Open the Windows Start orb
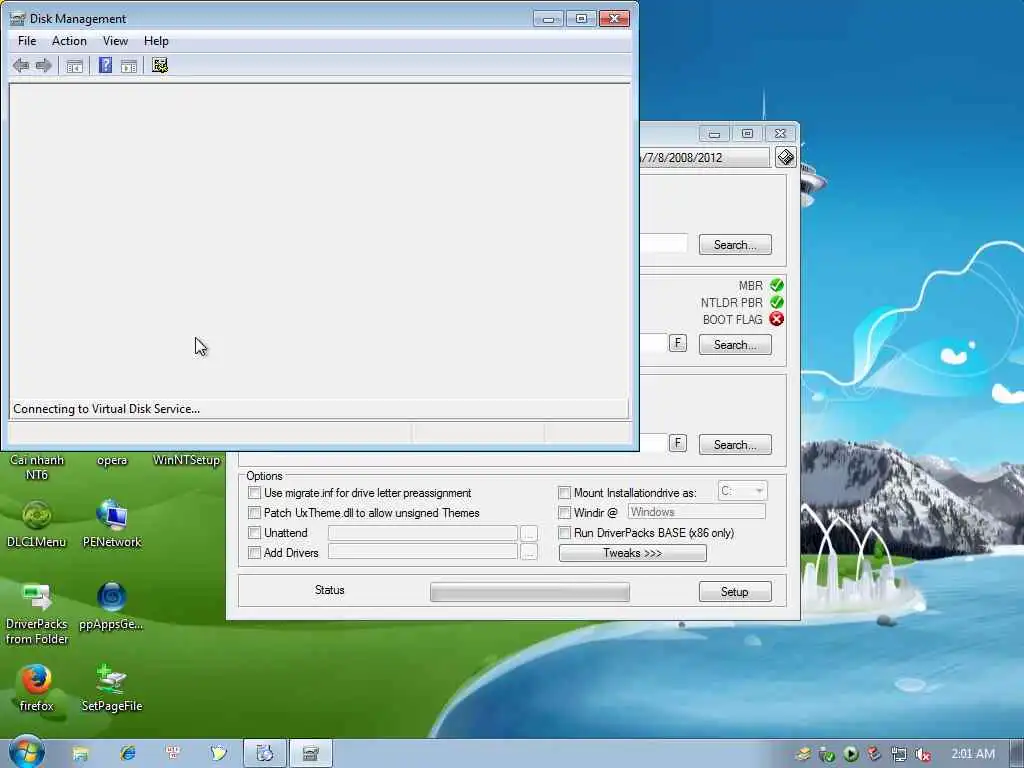Image resolution: width=1024 pixels, height=768 pixels. tap(27, 752)
